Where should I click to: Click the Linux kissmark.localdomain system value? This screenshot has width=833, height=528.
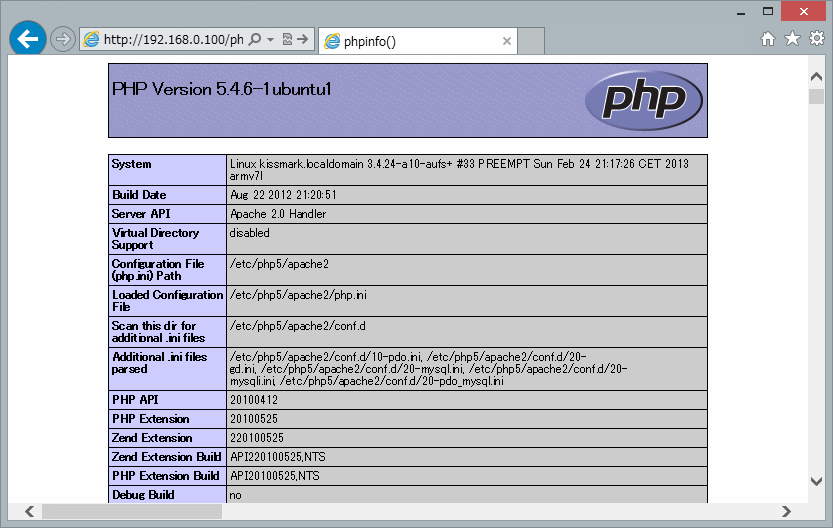click(459, 169)
